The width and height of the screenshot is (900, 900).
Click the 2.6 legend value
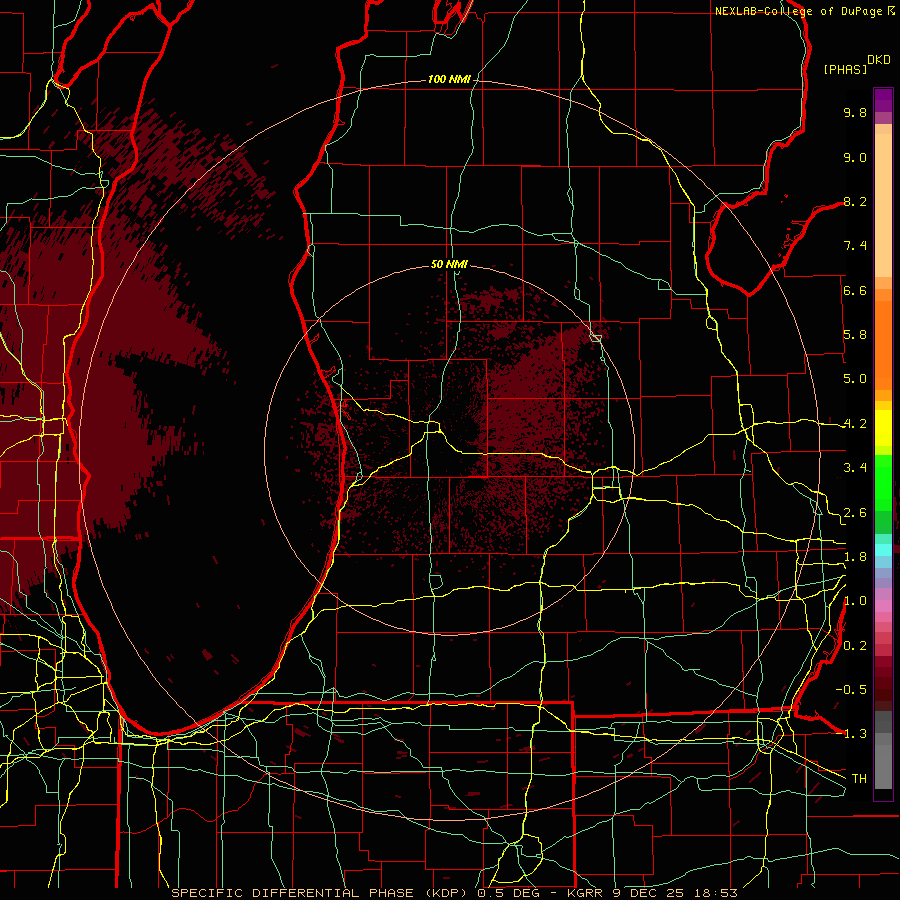(855, 513)
